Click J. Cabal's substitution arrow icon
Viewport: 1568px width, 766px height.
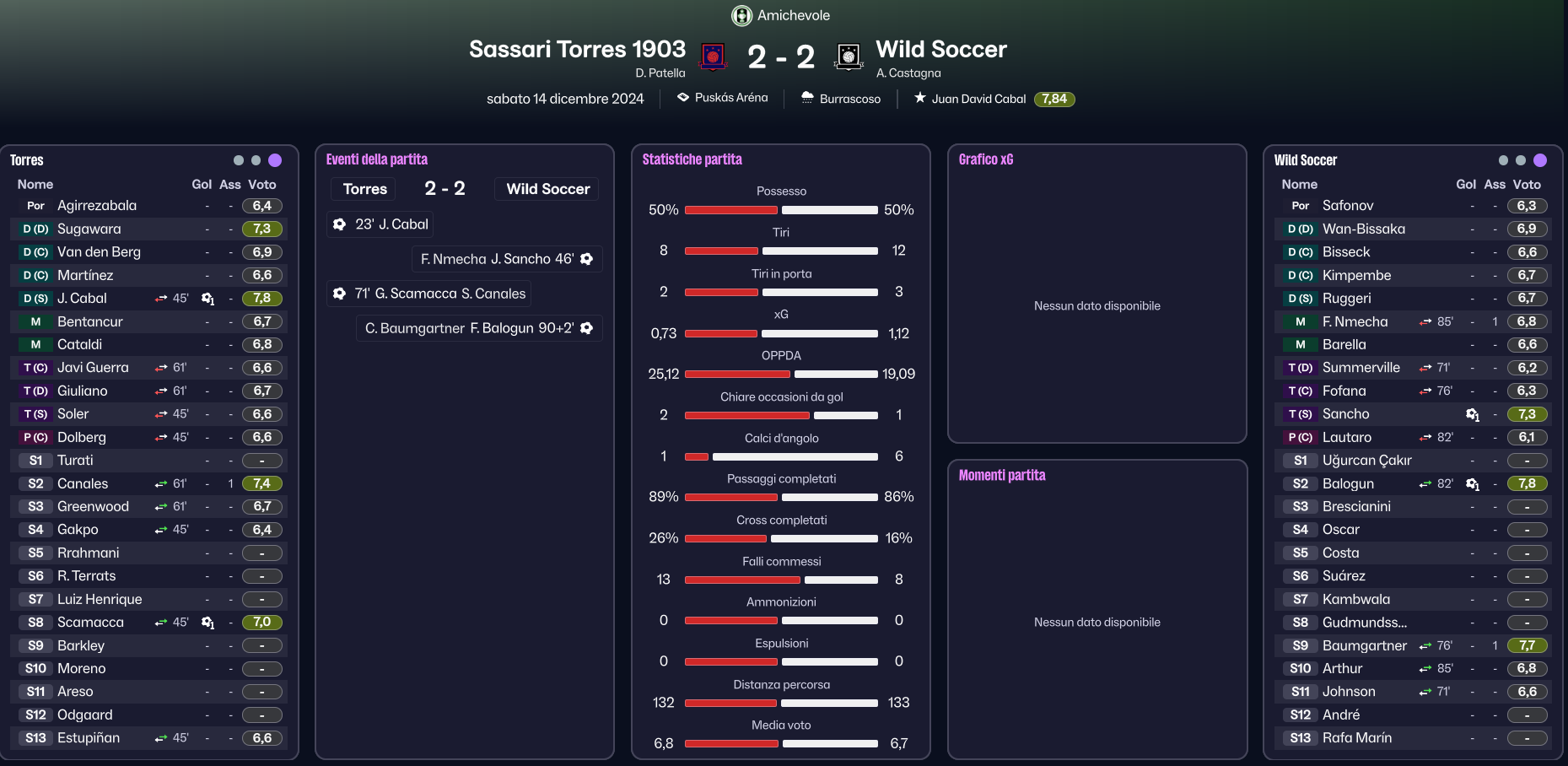click(161, 299)
